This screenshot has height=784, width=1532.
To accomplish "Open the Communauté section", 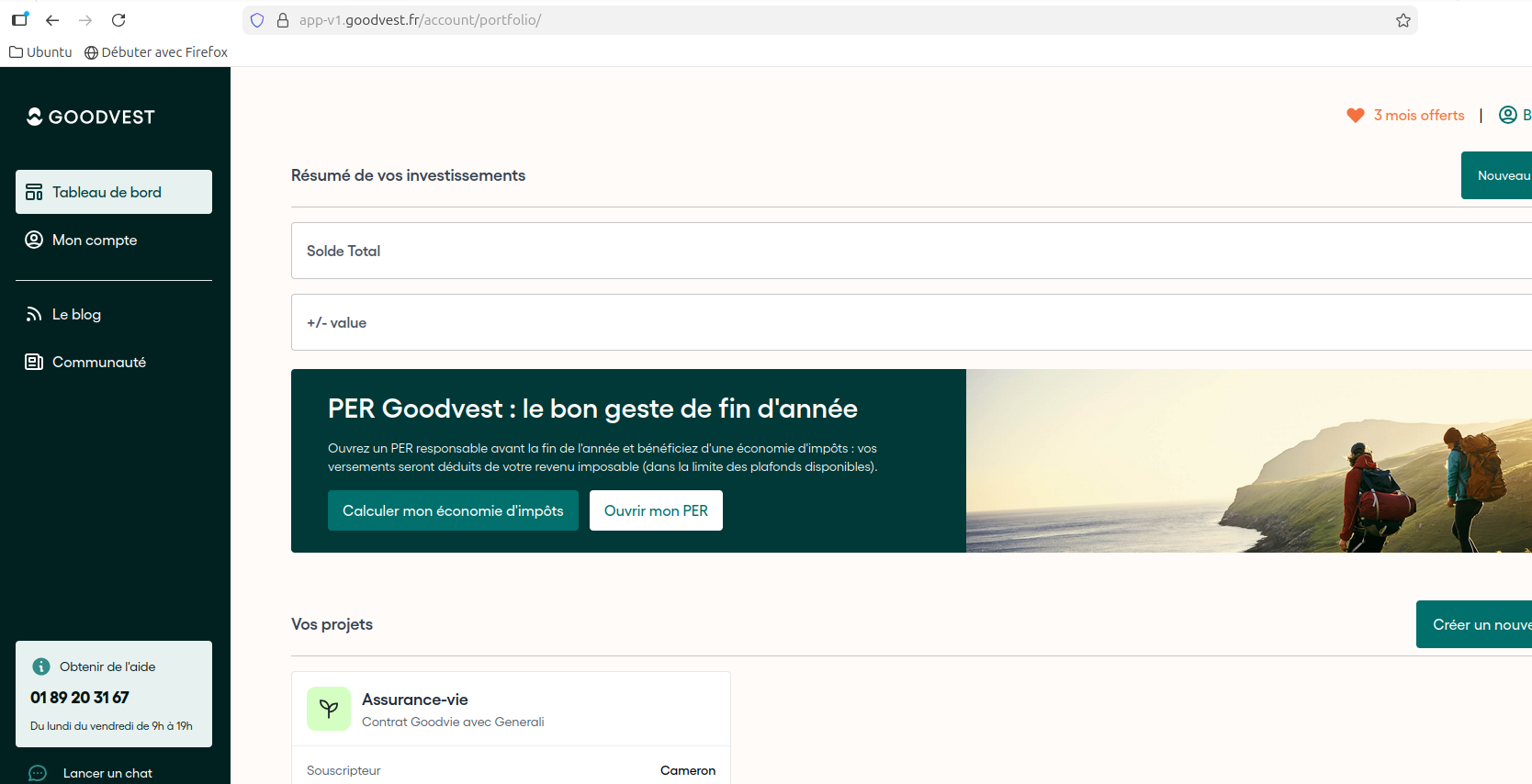I will 98,362.
